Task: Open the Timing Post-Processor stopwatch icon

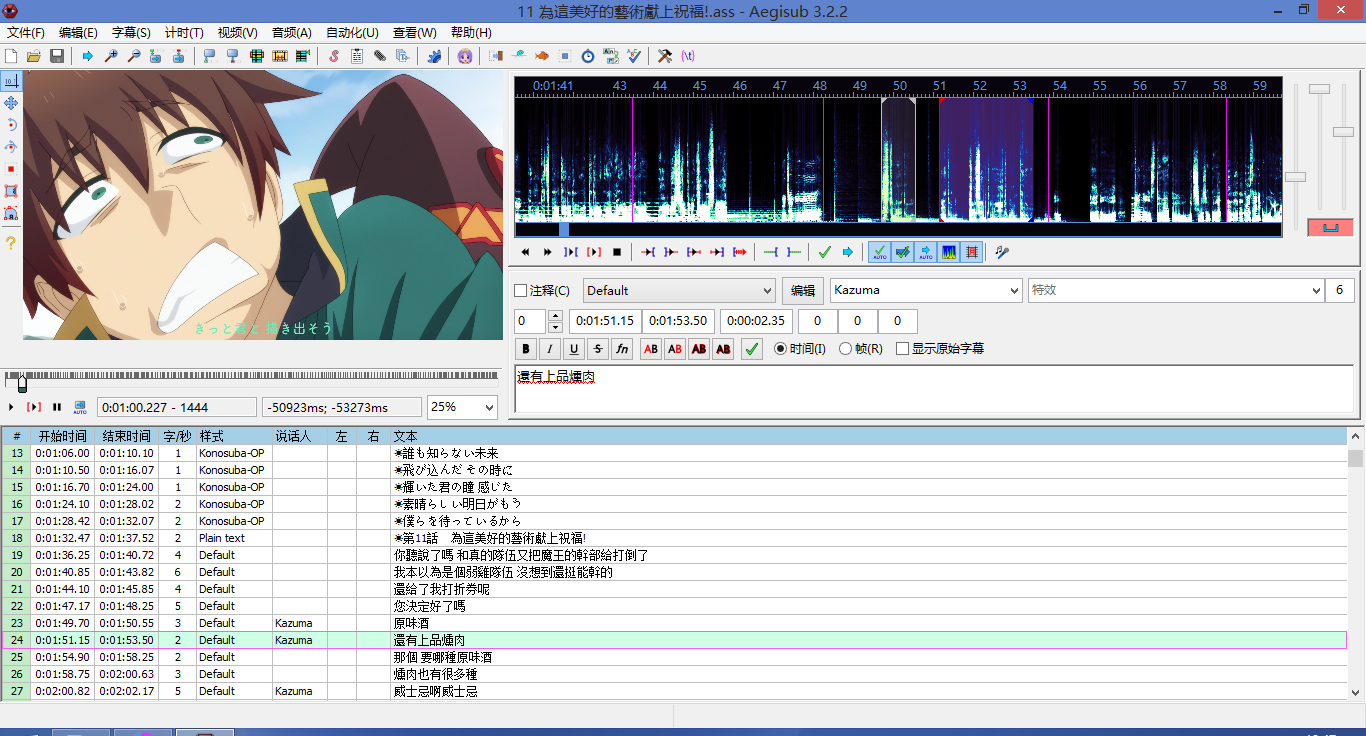Action: click(588, 56)
